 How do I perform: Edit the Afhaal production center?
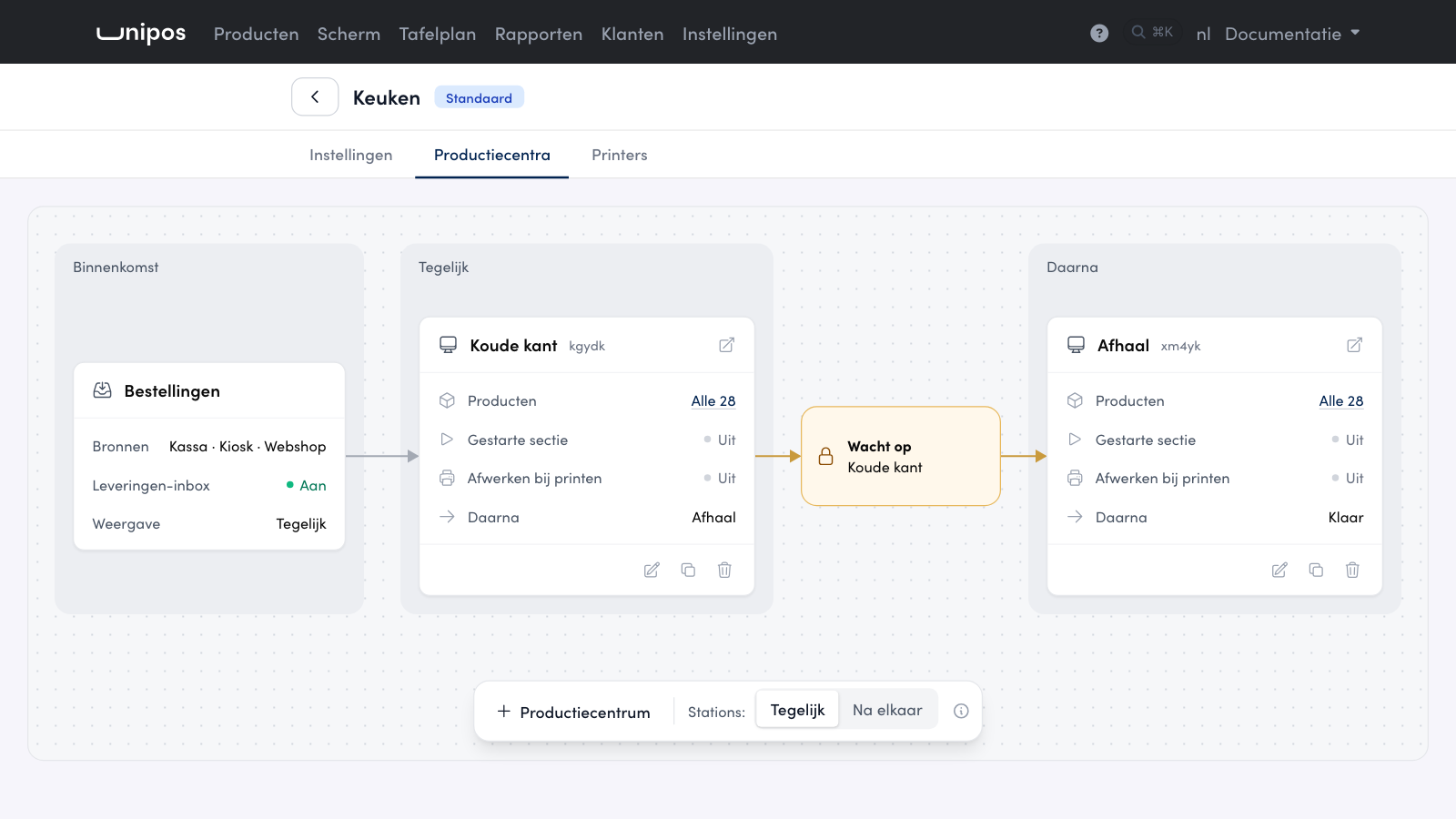tap(1279, 570)
